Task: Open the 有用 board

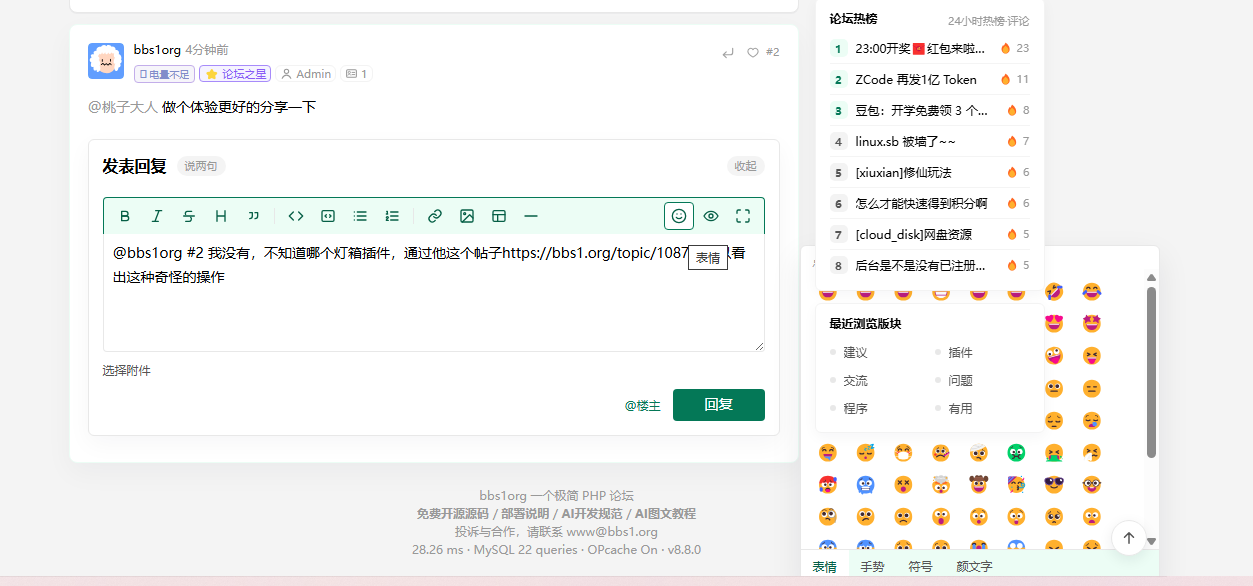Action: click(960, 409)
